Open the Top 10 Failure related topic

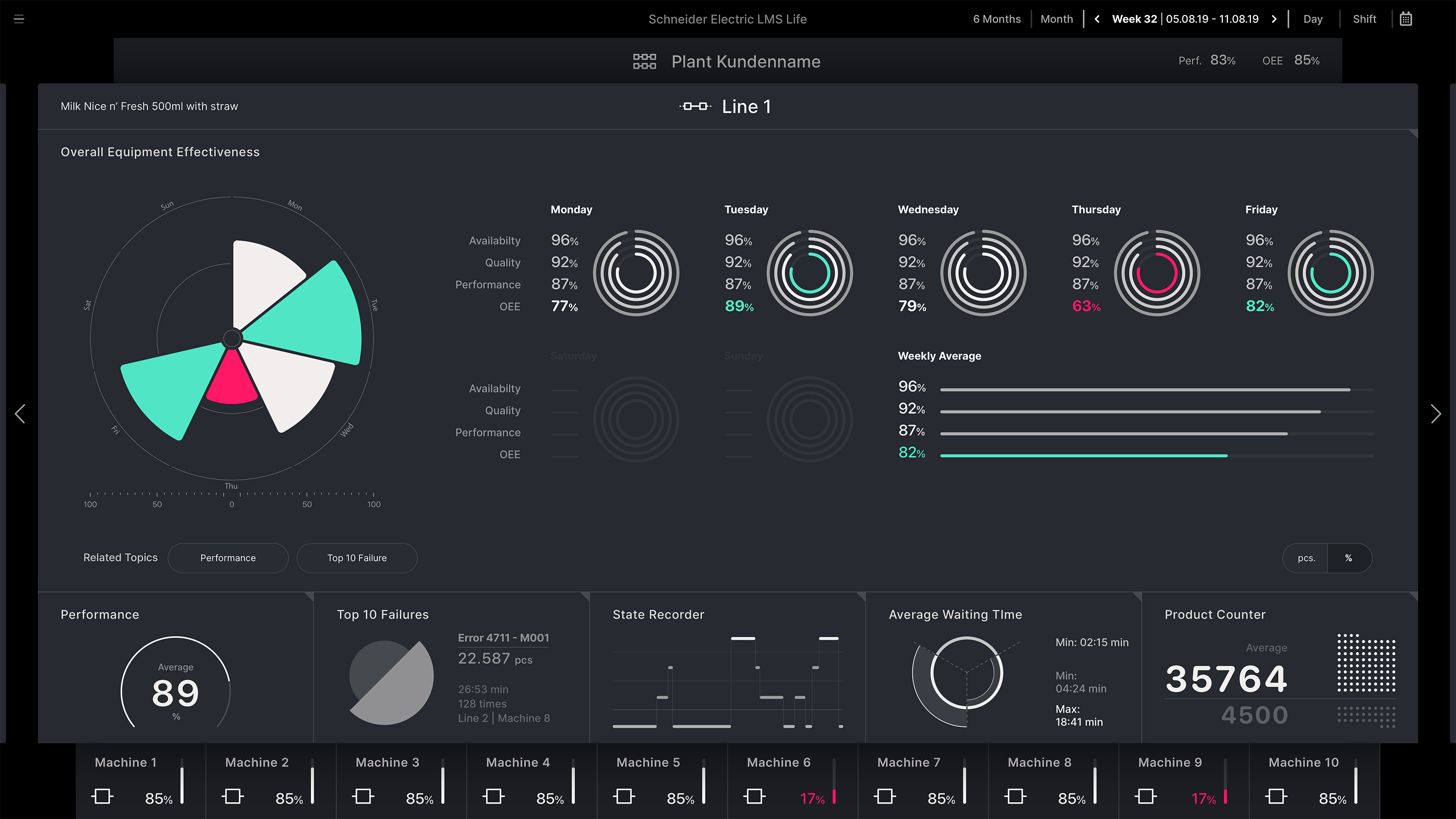tap(357, 558)
